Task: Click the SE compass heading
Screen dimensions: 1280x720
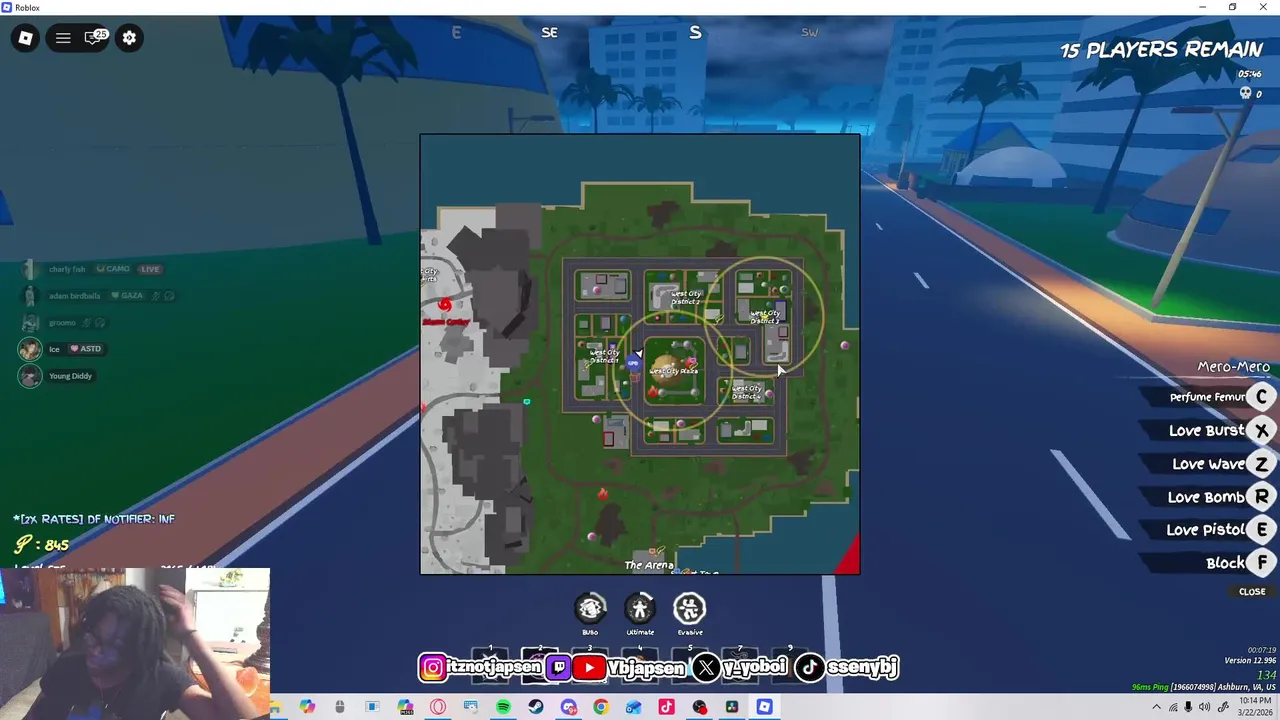Action: (x=549, y=32)
